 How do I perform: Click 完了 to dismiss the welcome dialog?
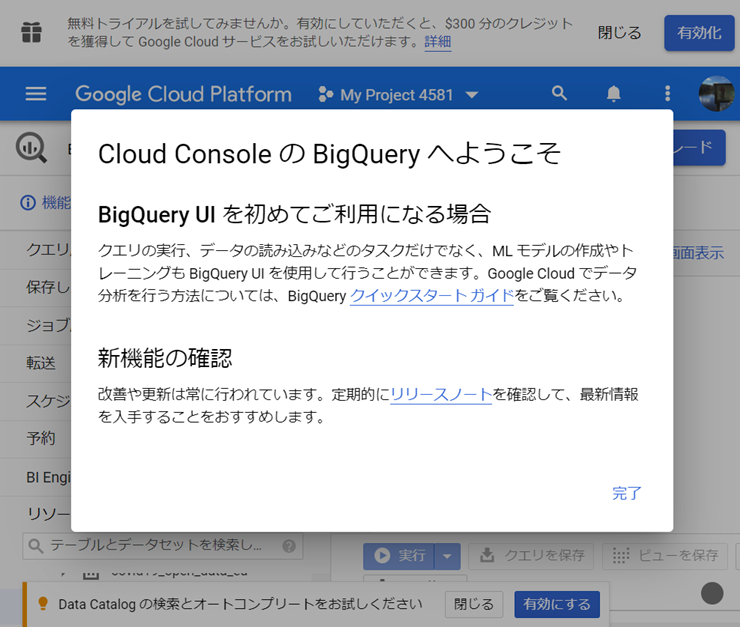626,493
